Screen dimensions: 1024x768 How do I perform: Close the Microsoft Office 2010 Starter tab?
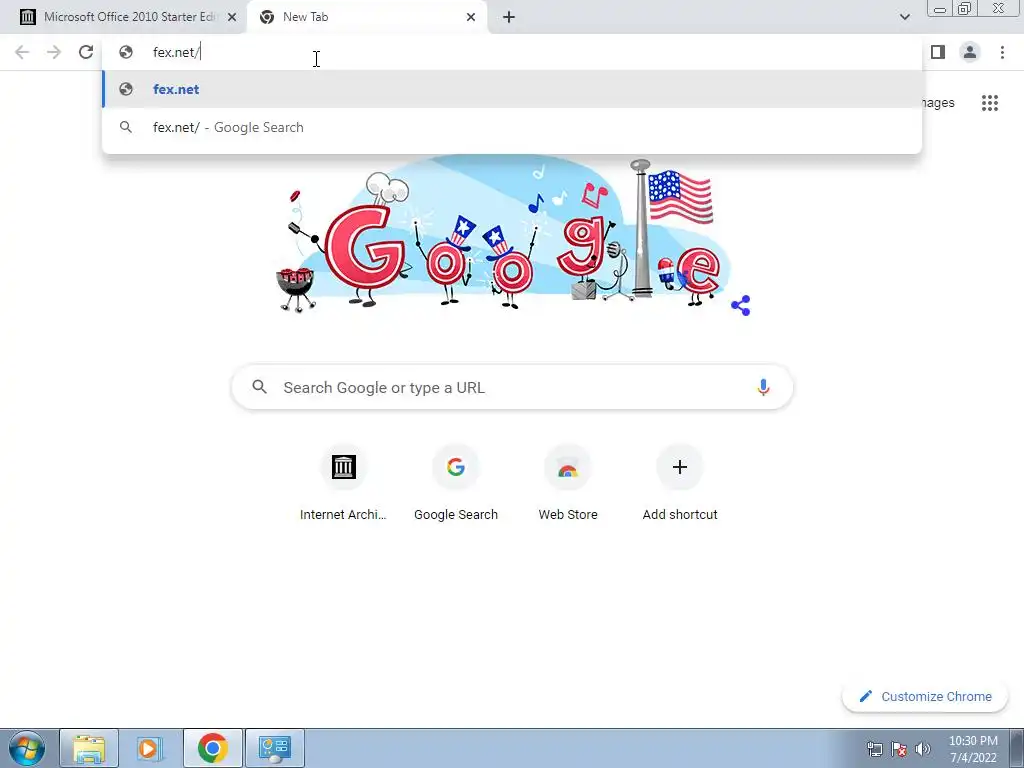[232, 17]
